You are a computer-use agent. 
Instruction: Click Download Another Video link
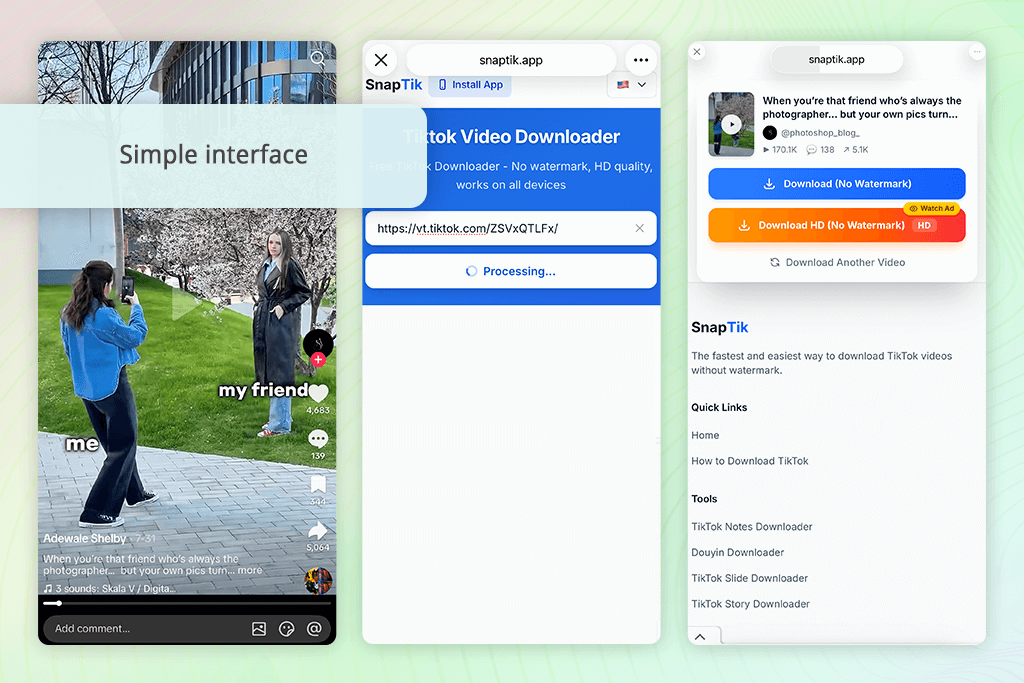pos(837,262)
